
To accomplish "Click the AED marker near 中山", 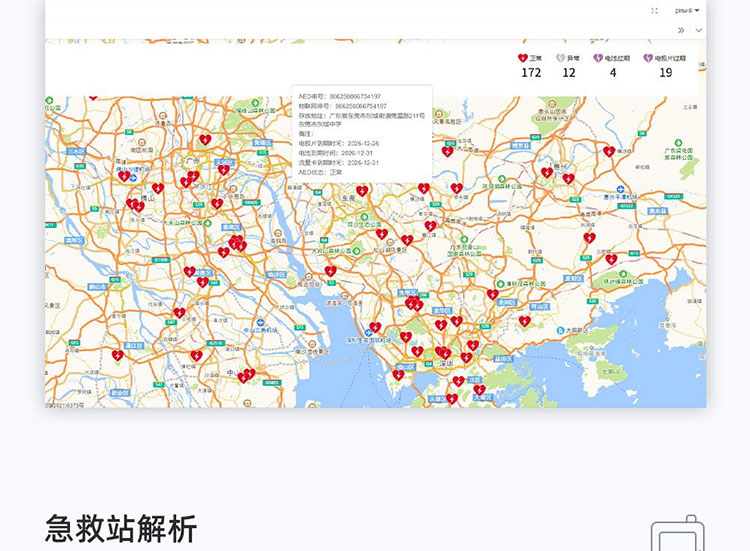I will pyautogui.click(x=244, y=376).
